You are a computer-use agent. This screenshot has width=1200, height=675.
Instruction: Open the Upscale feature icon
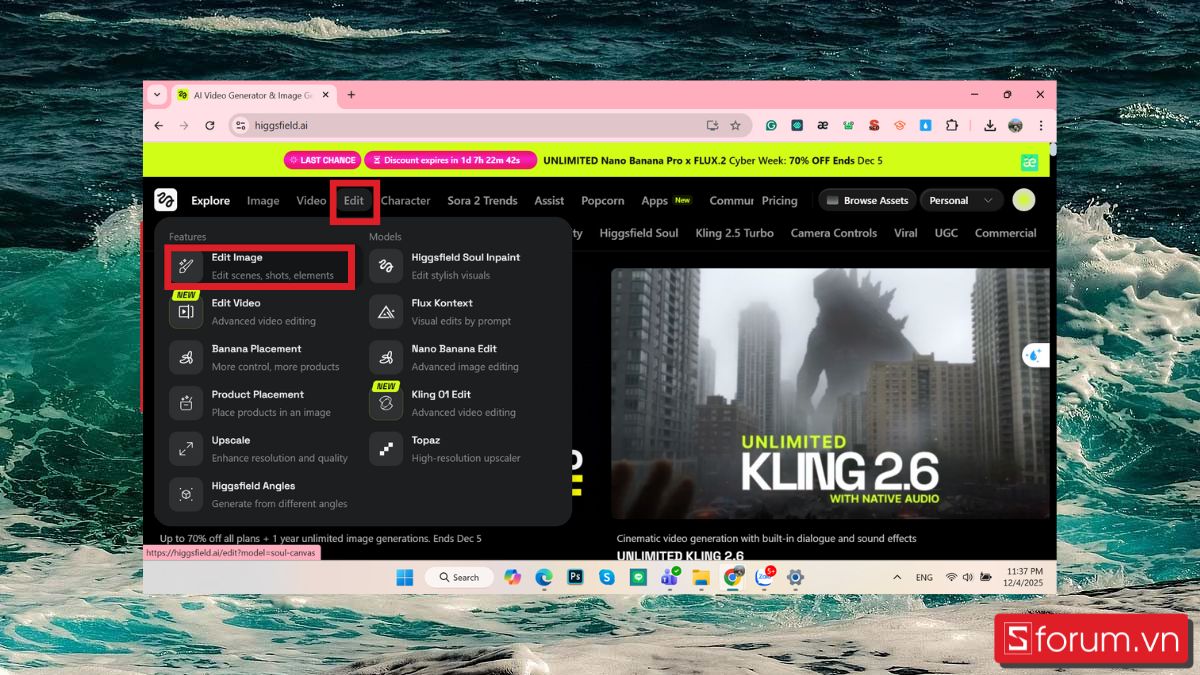click(x=186, y=449)
